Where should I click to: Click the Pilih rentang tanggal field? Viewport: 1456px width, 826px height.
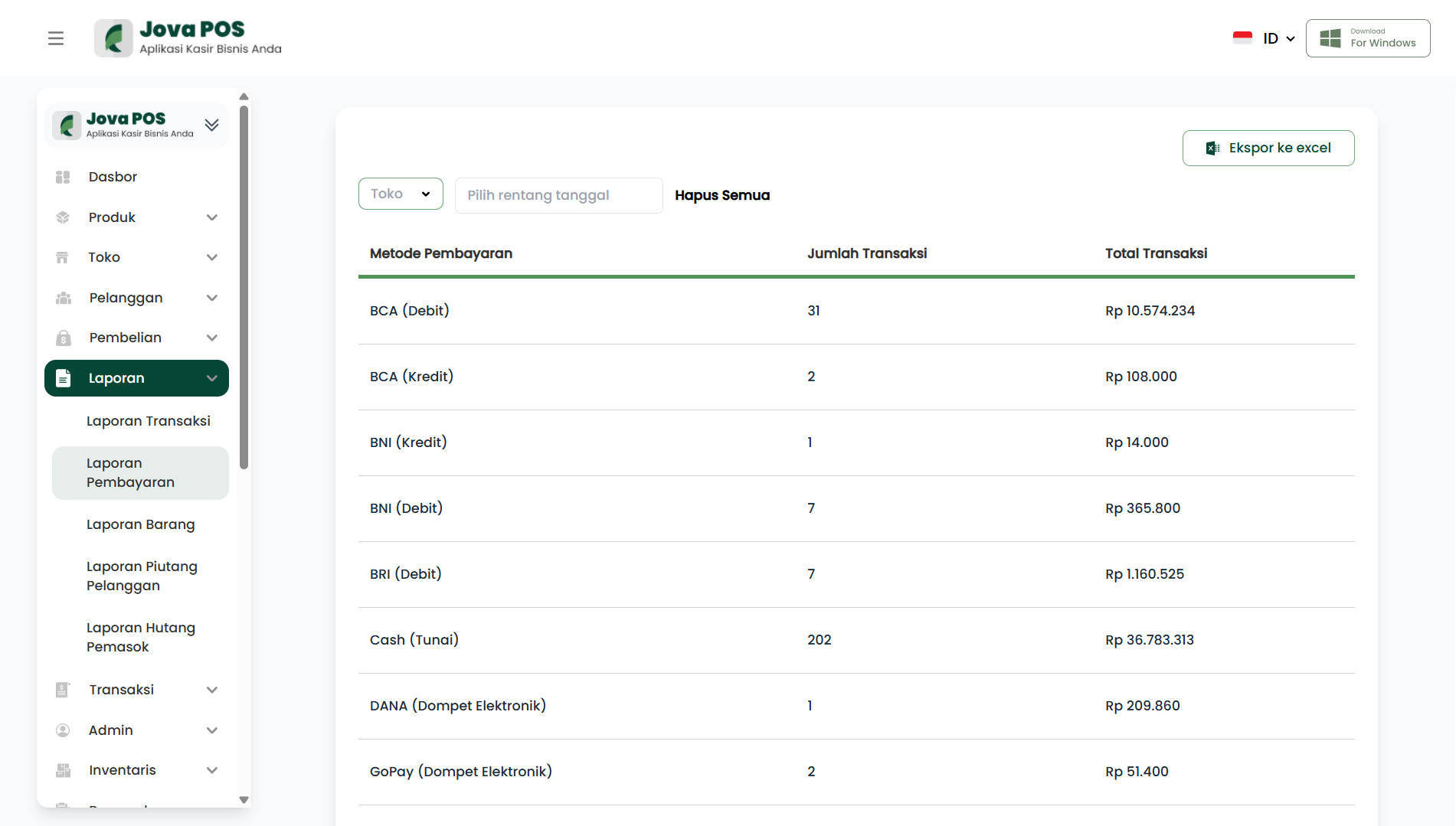pos(558,195)
